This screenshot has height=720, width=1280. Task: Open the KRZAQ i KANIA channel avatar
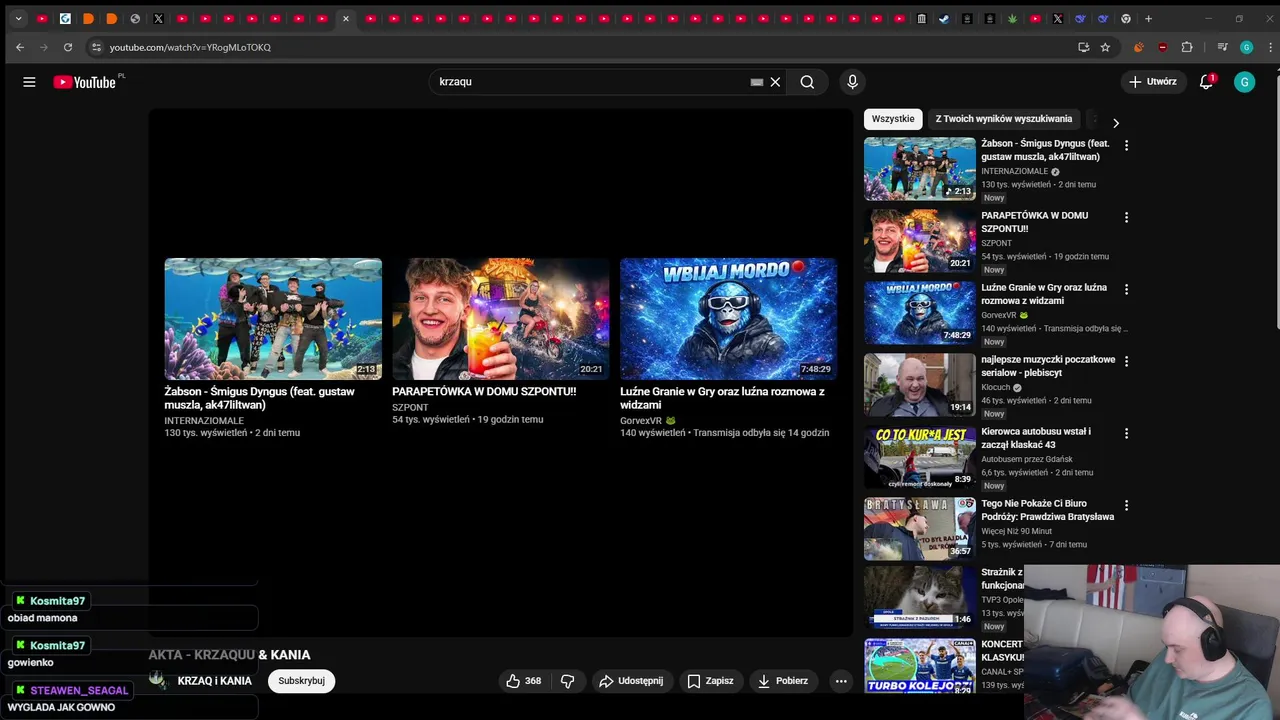click(157, 680)
